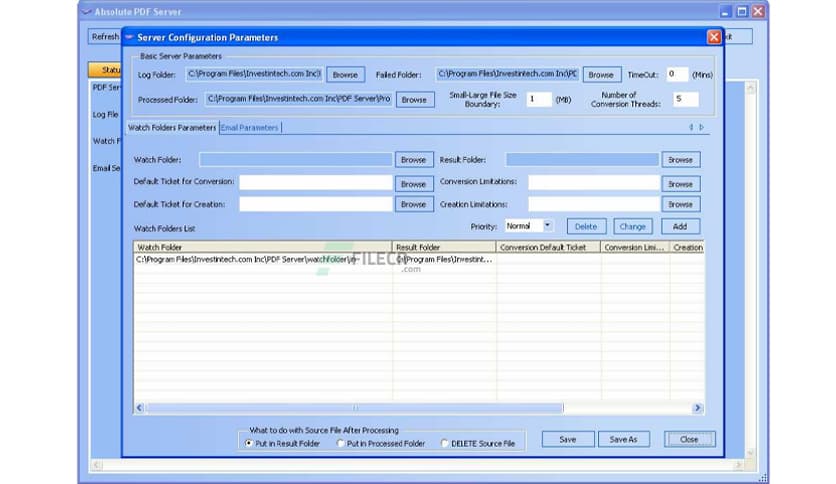The height and width of the screenshot is (484, 836).
Task: Switch to Email Parameters tab
Action: (250, 127)
